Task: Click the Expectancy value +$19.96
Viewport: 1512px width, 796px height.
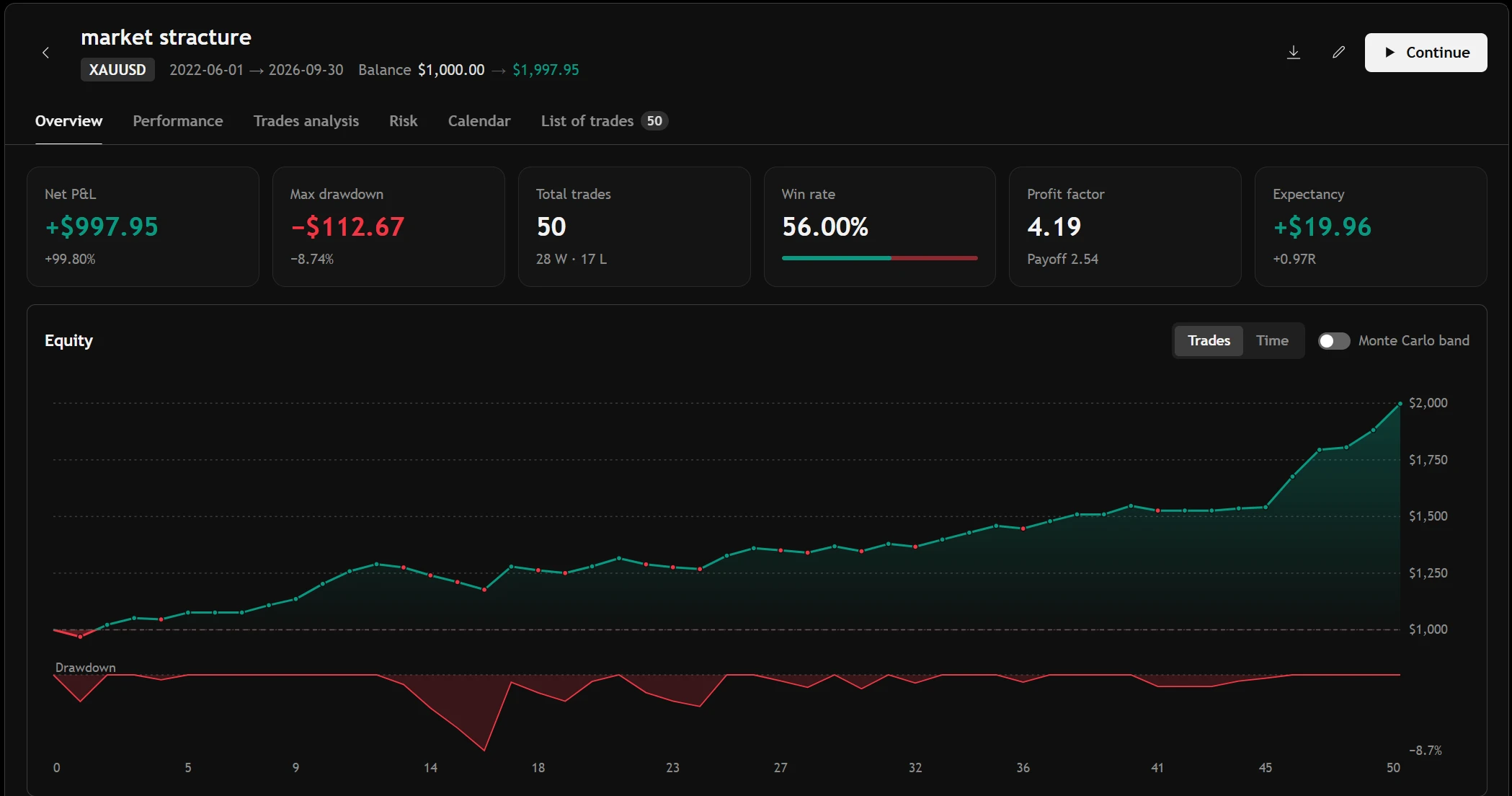Action: 1322,226
